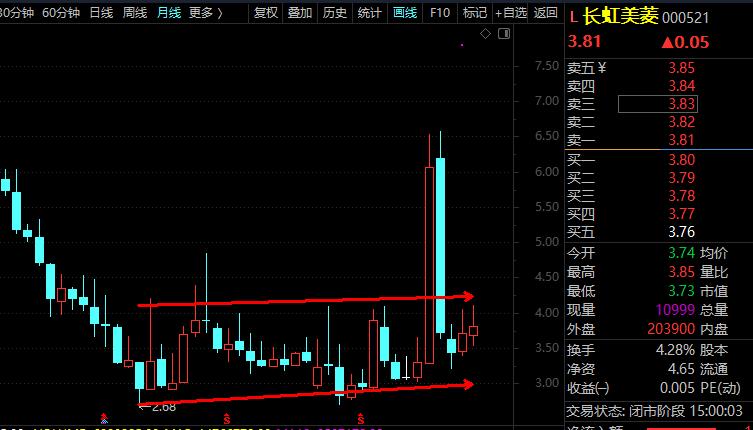Image resolution: width=753 pixels, height=430 pixels.
Task: Open the F10 company info
Action: (x=440, y=12)
